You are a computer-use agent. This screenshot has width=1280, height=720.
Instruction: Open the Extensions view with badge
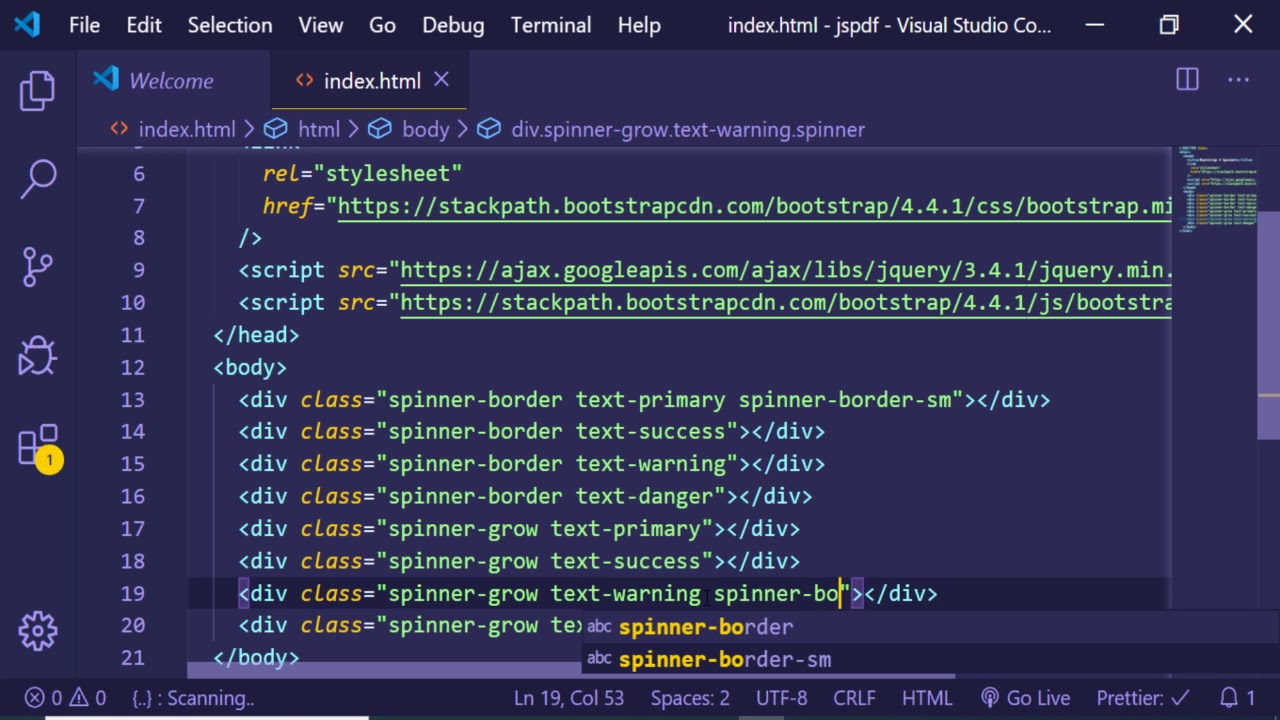[38, 445]
